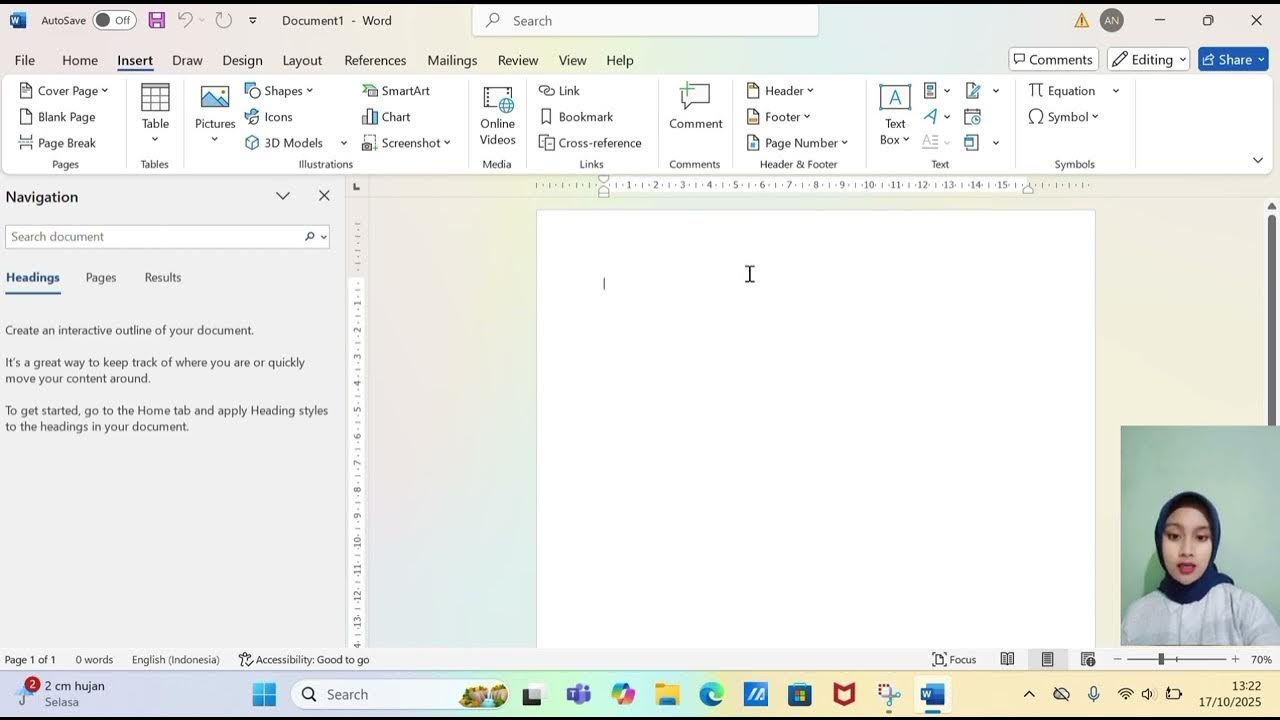
Task: Insert a SmartArt graphic
Action: [396, 90]
